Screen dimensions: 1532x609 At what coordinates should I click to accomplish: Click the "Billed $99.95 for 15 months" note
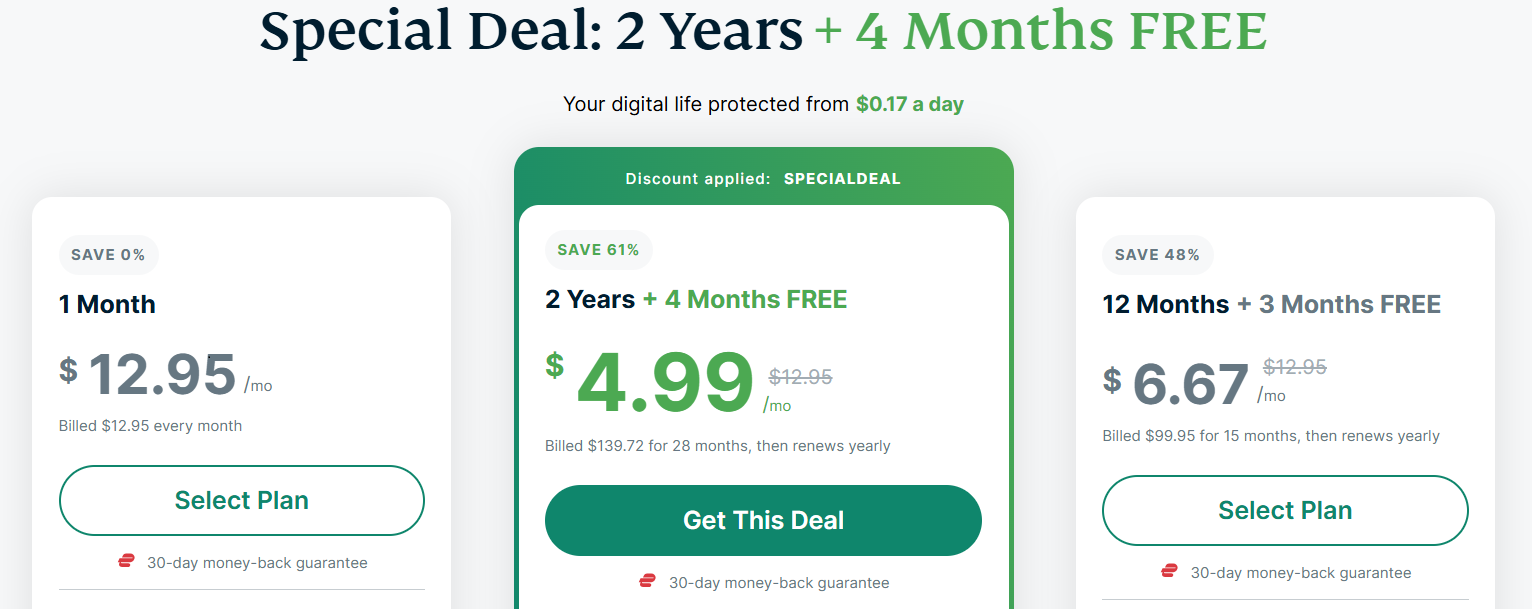point(1270,436)
